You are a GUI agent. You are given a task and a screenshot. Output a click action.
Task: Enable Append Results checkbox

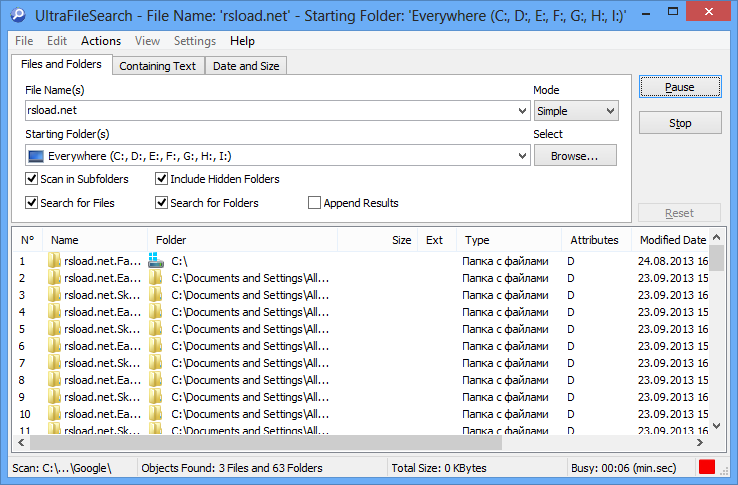pos(314,202)
